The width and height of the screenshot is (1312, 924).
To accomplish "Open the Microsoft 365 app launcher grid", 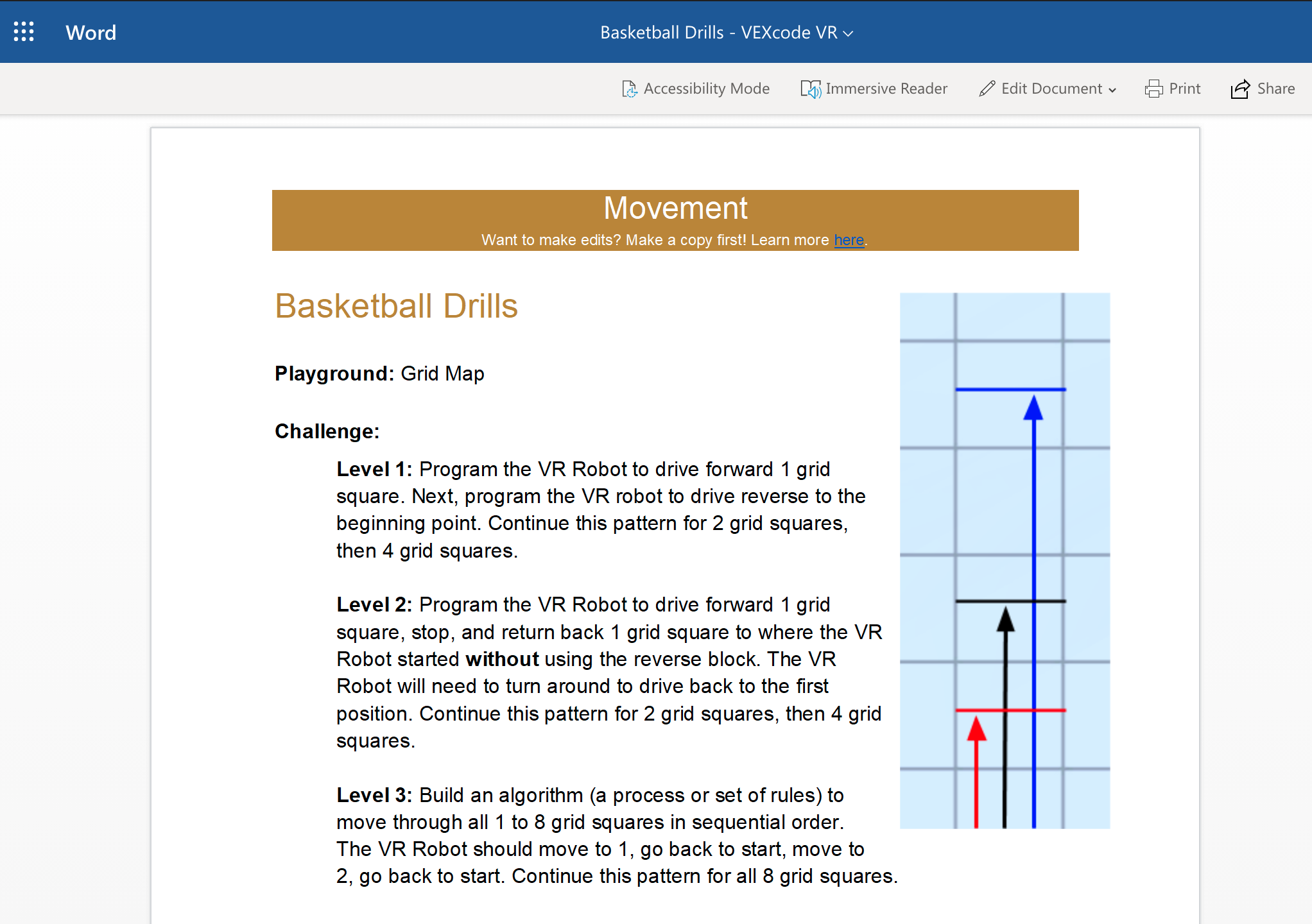I will click(x=24, y=31).
